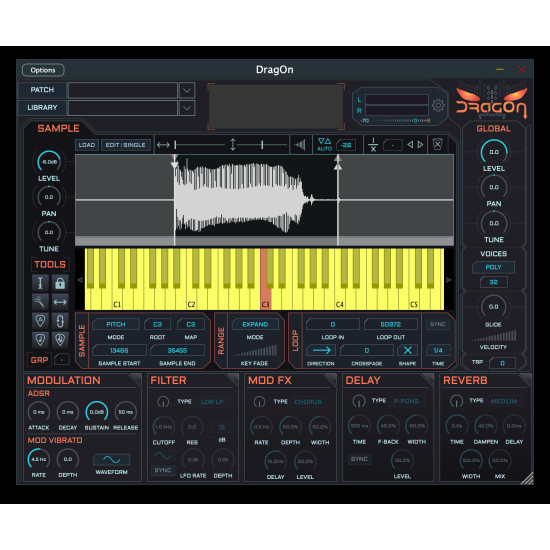The height and width of the screenshot is (550, 550).
Task: Open the LIBRARY dropdown arrow
Action: 187,108
